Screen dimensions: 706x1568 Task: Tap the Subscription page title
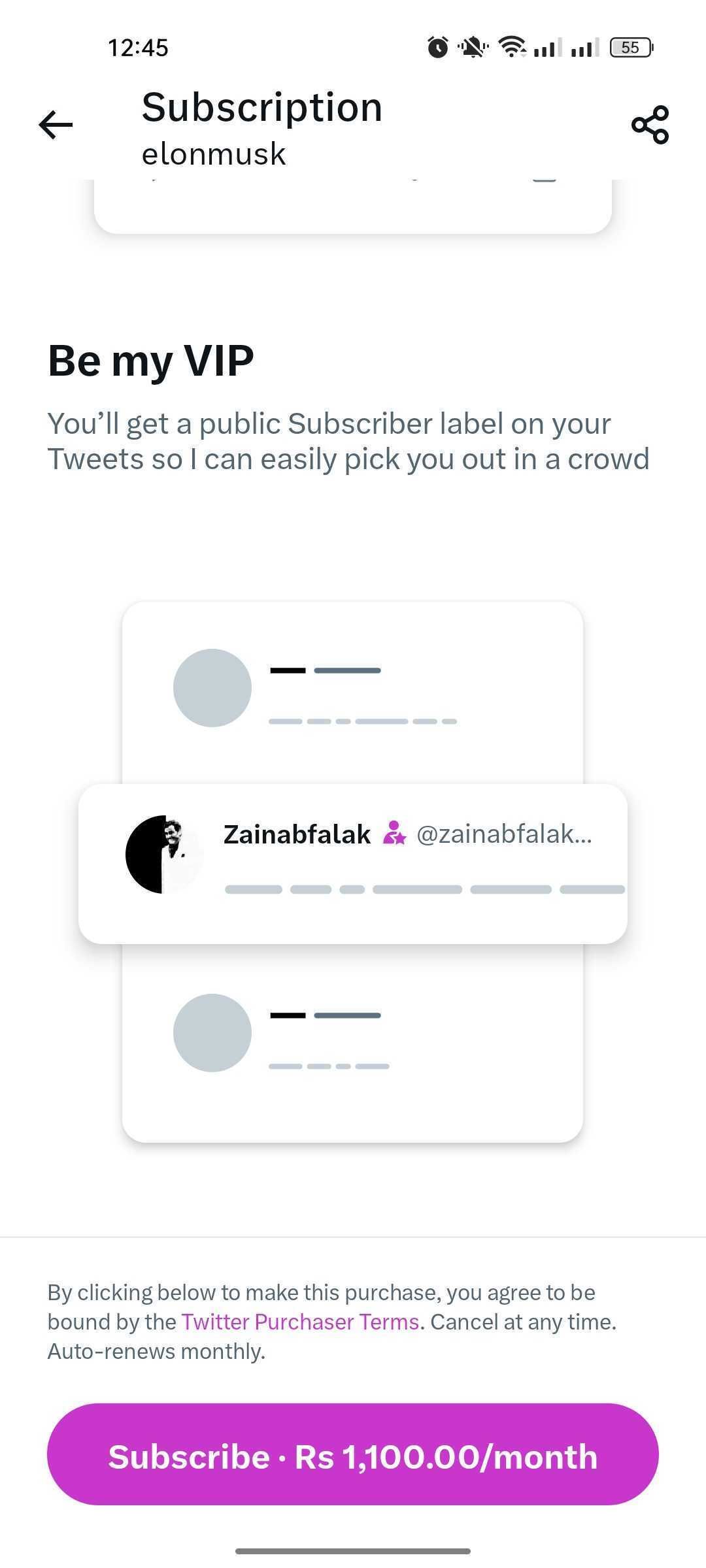261,108
